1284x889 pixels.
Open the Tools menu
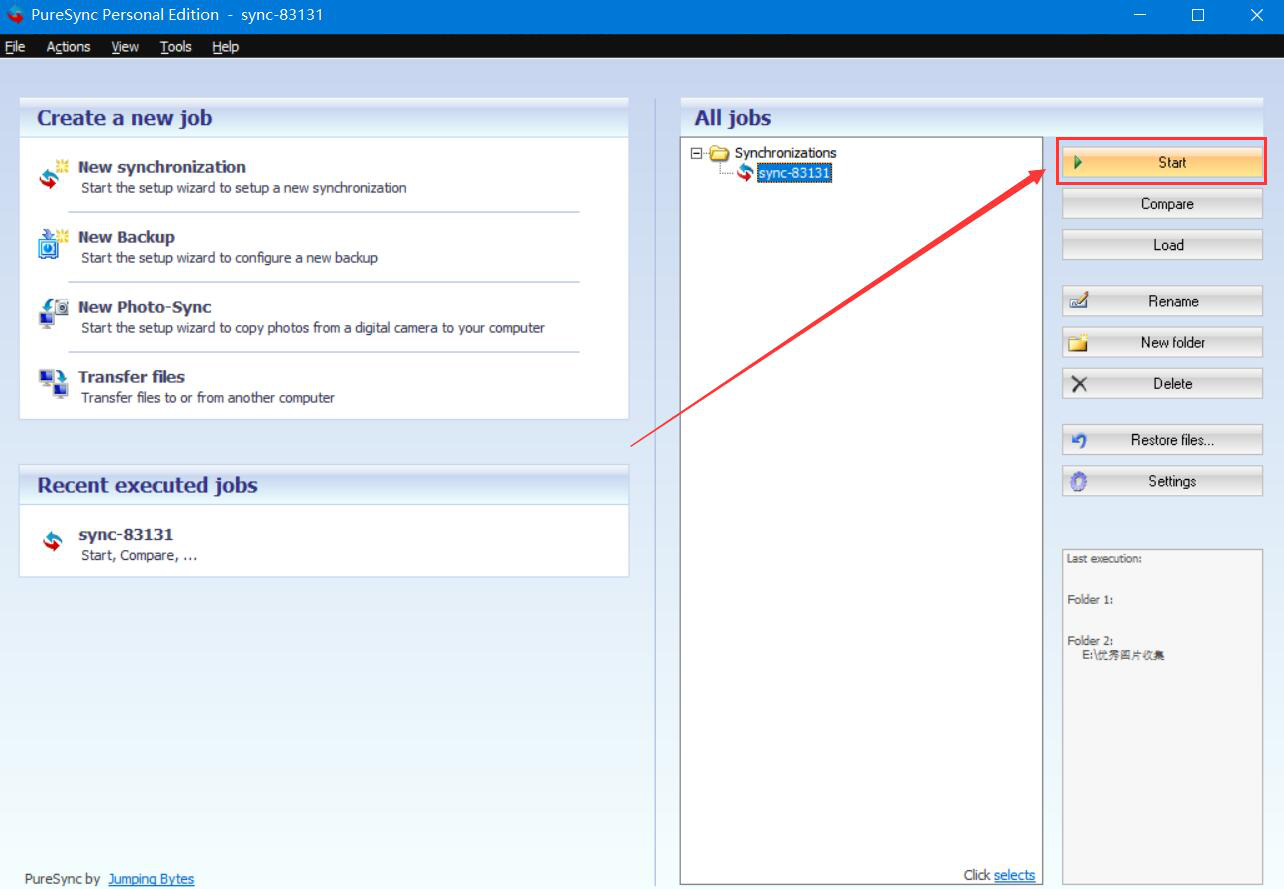click(x=175, y=47)
